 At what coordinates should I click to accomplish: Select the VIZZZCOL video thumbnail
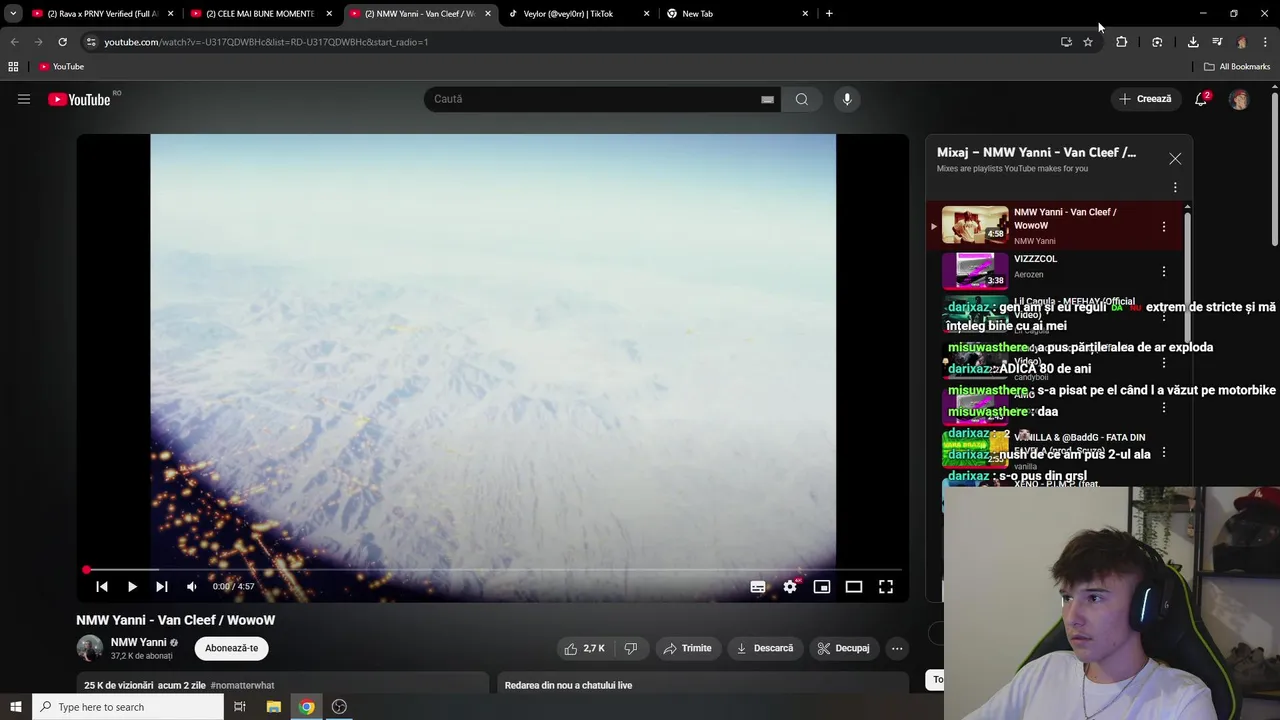coord(975,270)
